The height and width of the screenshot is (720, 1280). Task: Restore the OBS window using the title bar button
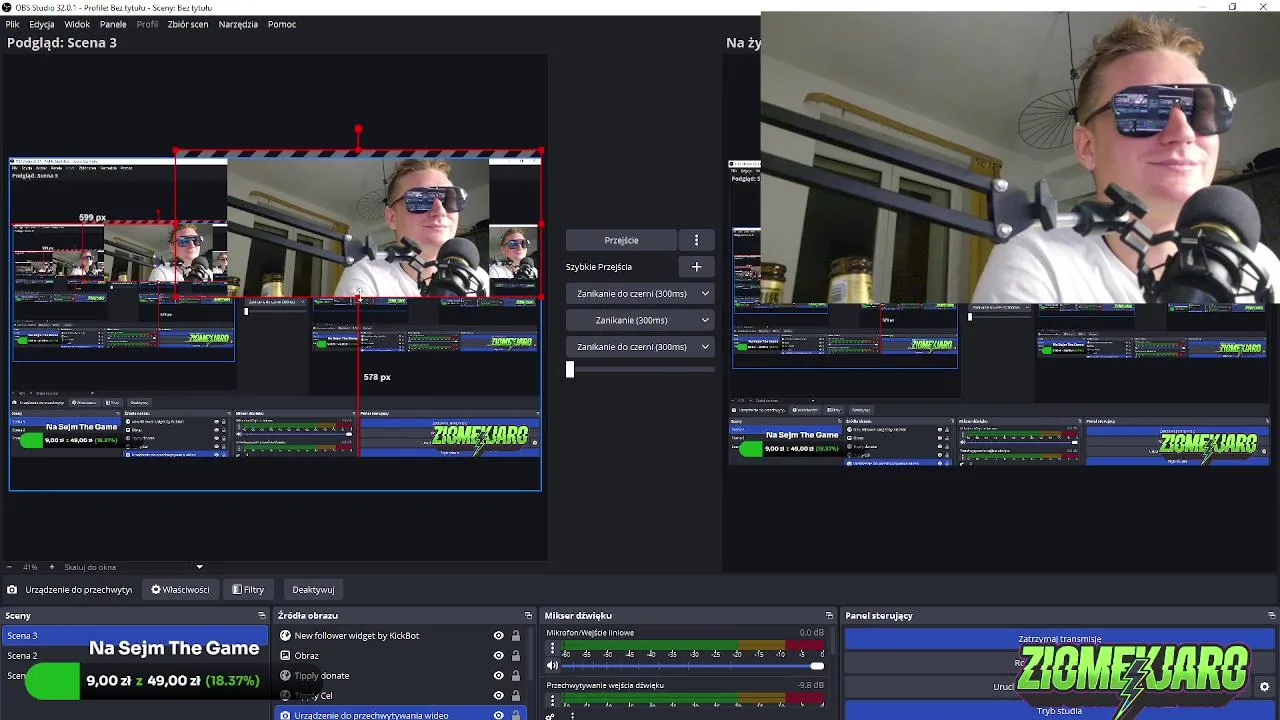tap(1232, 7)
